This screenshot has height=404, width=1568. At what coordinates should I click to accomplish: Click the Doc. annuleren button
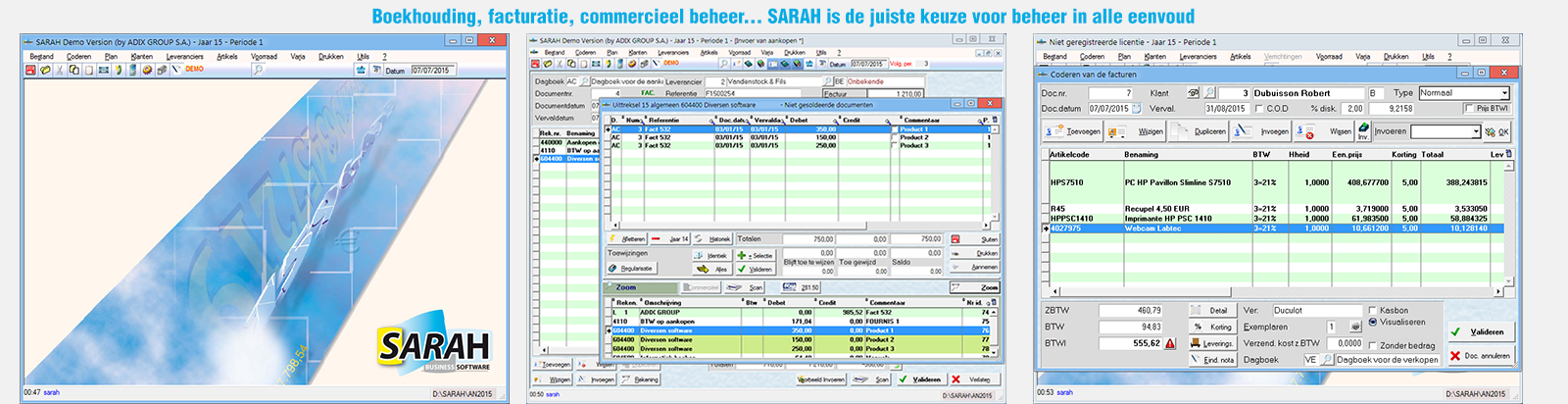pyautogui.click(x=1482, y=356)
